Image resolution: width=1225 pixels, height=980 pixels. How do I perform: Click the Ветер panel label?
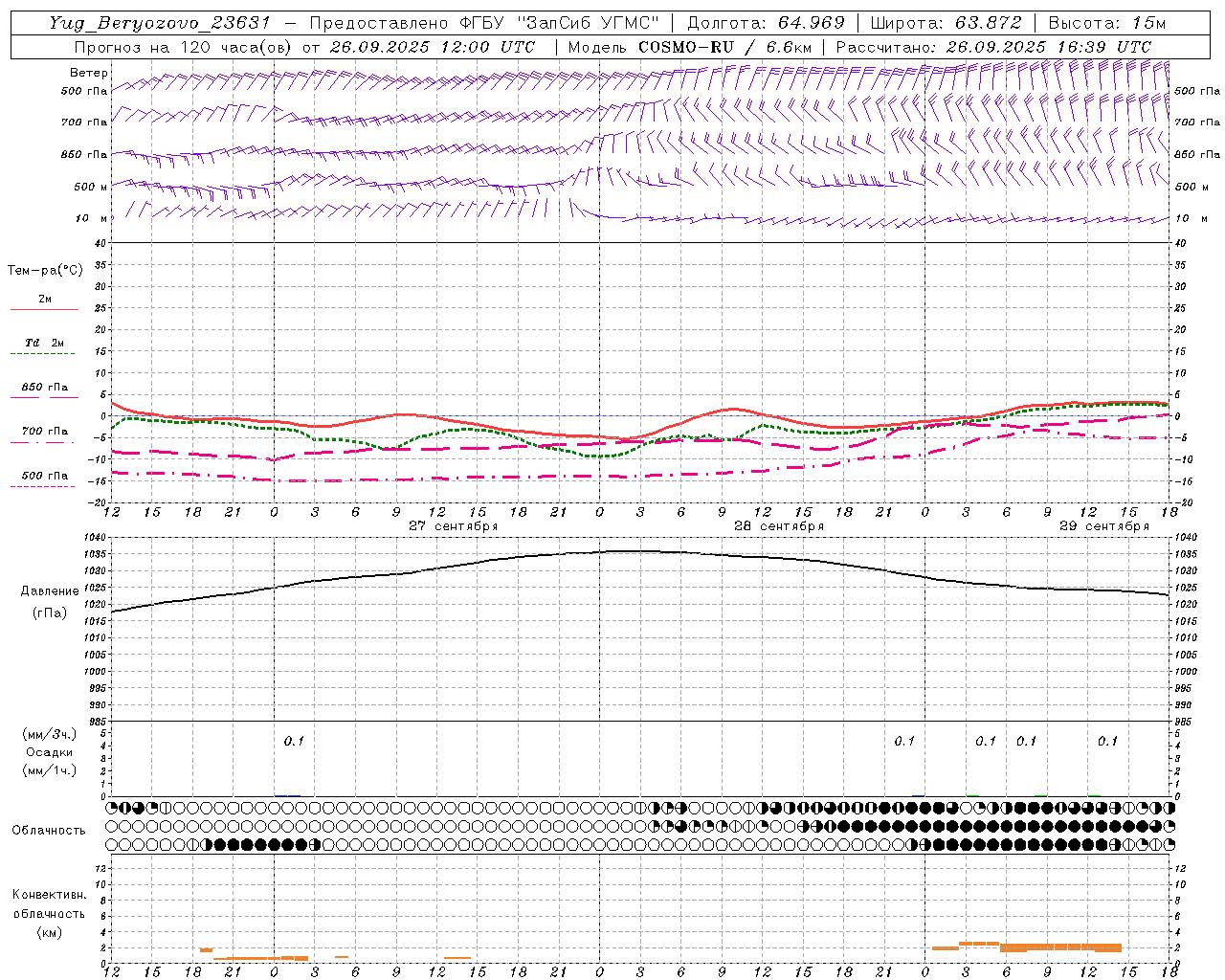(x=89, y=73)
